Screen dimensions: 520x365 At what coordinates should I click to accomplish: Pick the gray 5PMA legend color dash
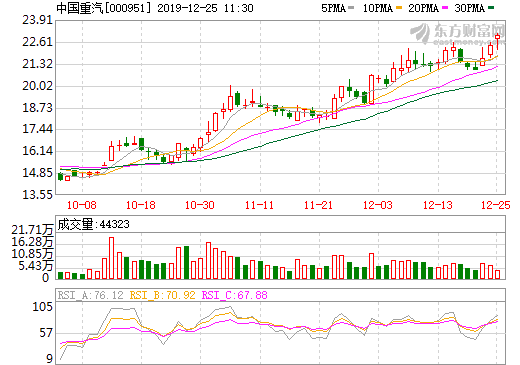(351, 7)
